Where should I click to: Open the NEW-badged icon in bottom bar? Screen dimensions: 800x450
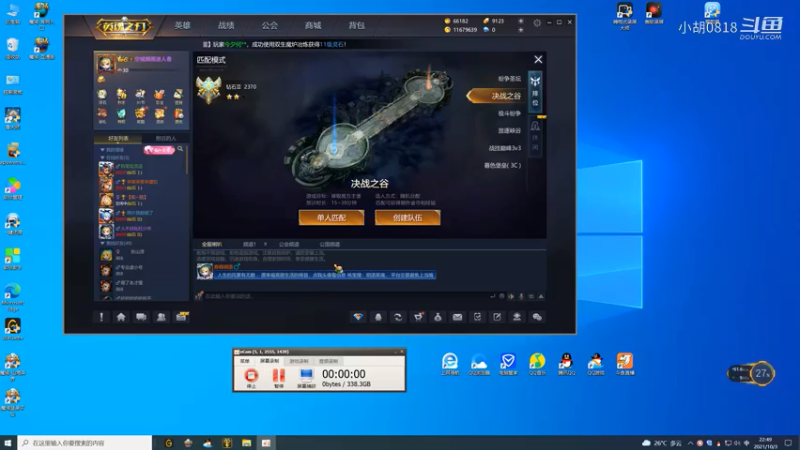coord(181,317)
